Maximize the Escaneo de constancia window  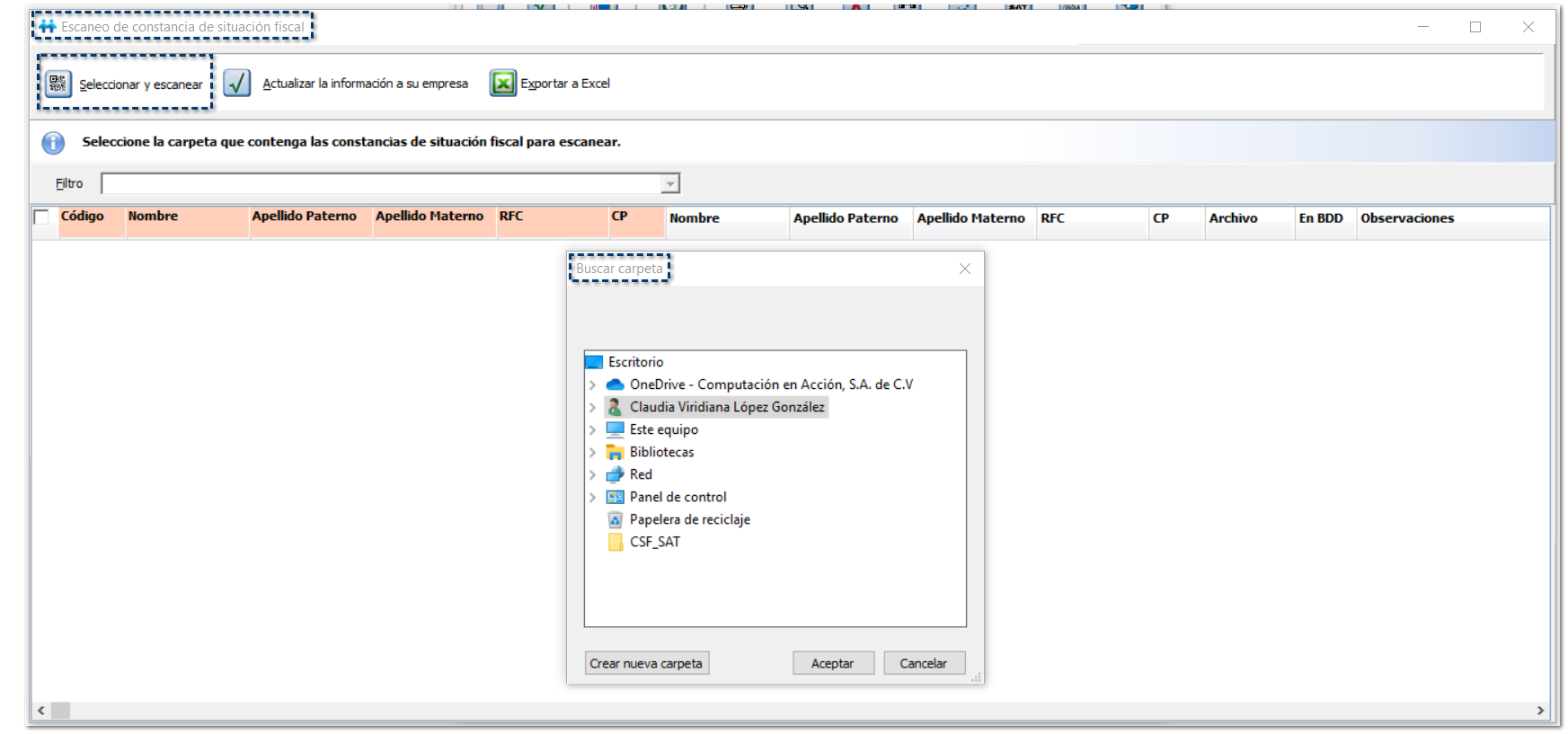click(x=1475, y=27)
